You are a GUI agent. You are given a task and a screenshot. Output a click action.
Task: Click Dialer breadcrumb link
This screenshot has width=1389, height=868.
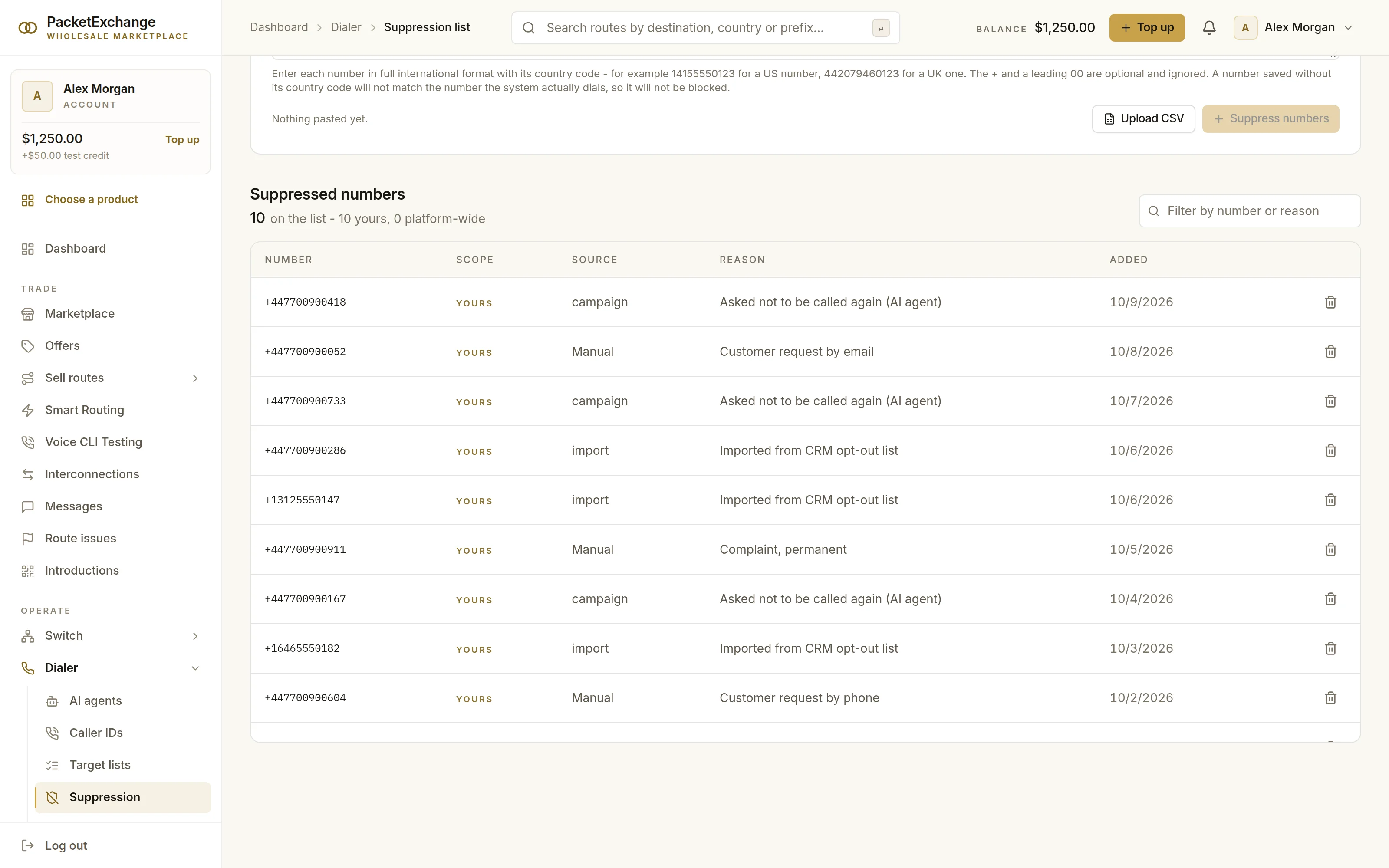click(346, 27)
